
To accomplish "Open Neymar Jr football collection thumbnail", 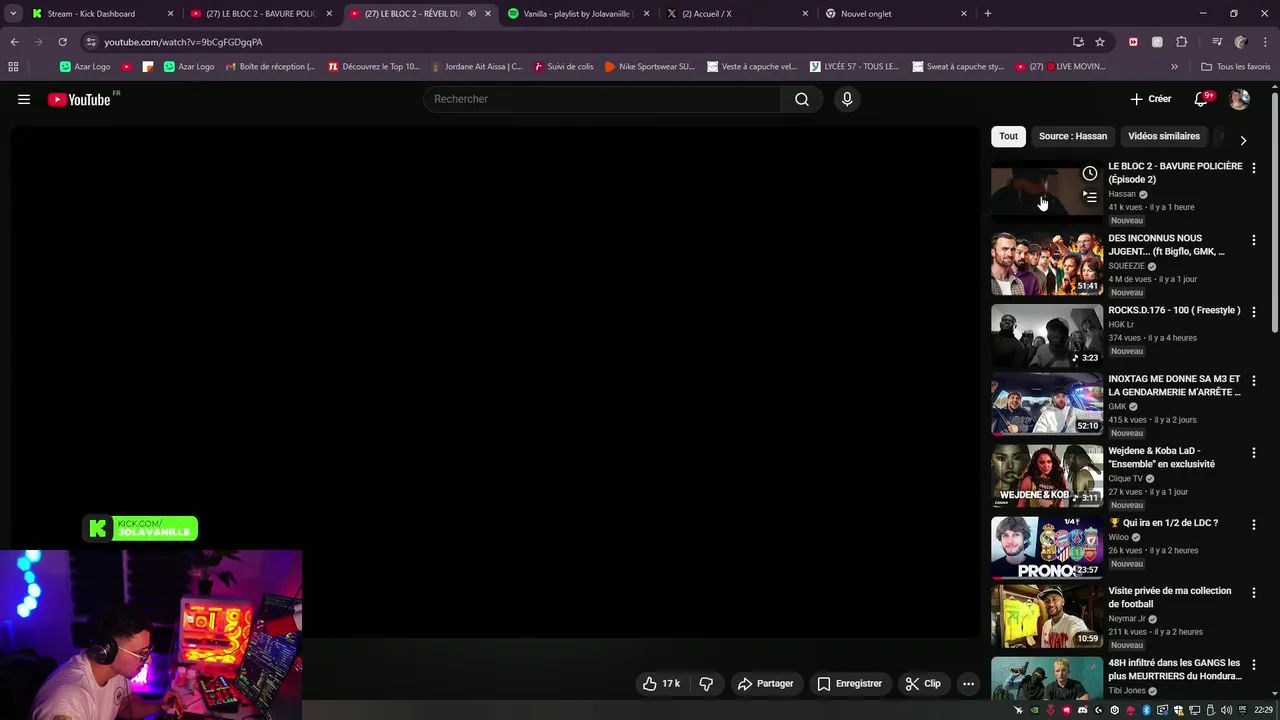I will point(1047,616).
